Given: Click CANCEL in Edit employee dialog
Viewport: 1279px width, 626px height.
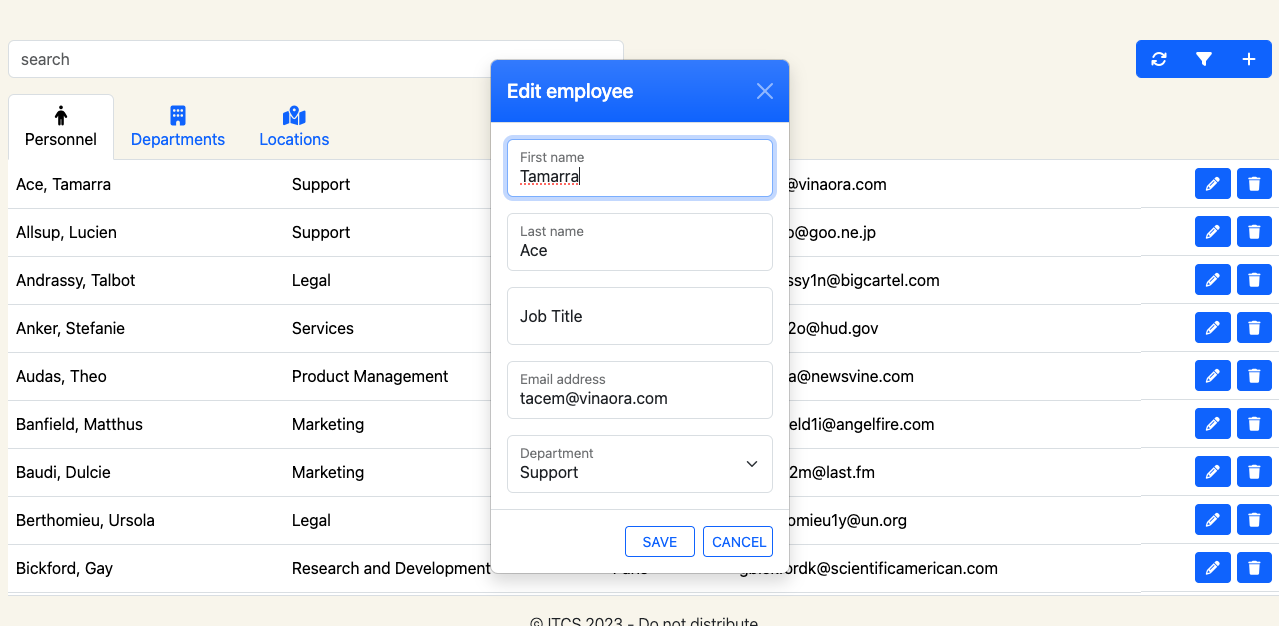Looking at the screenshot, I should tap(738, 542).
